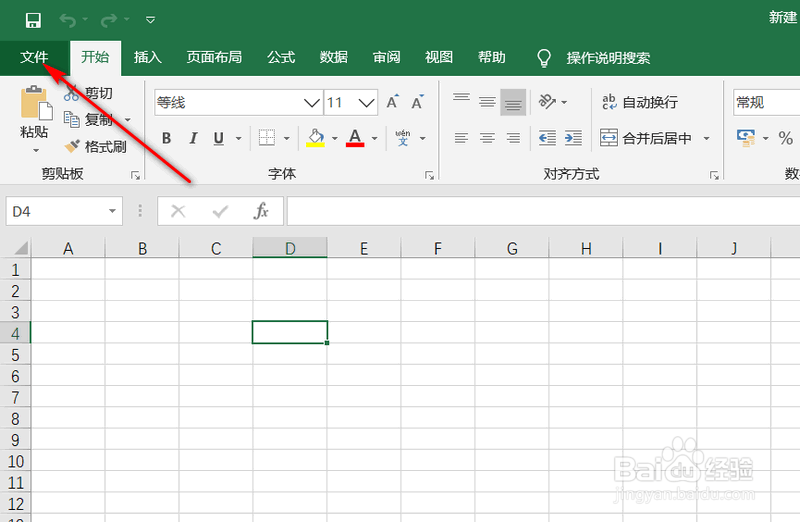
Task: Click the 粘贴 clipboard icon
Action: [36, 103]
